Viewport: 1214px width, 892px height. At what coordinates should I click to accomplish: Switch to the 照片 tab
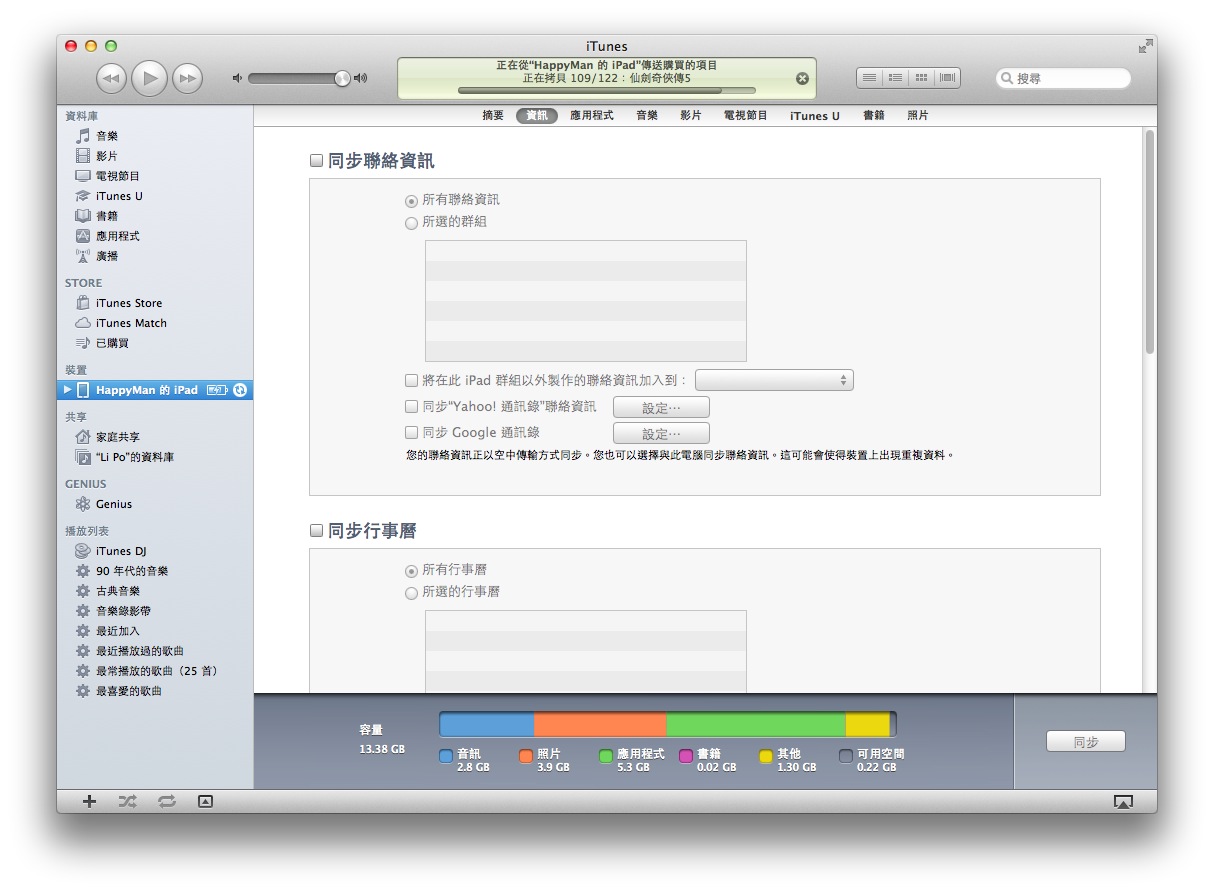pos(917,116)
